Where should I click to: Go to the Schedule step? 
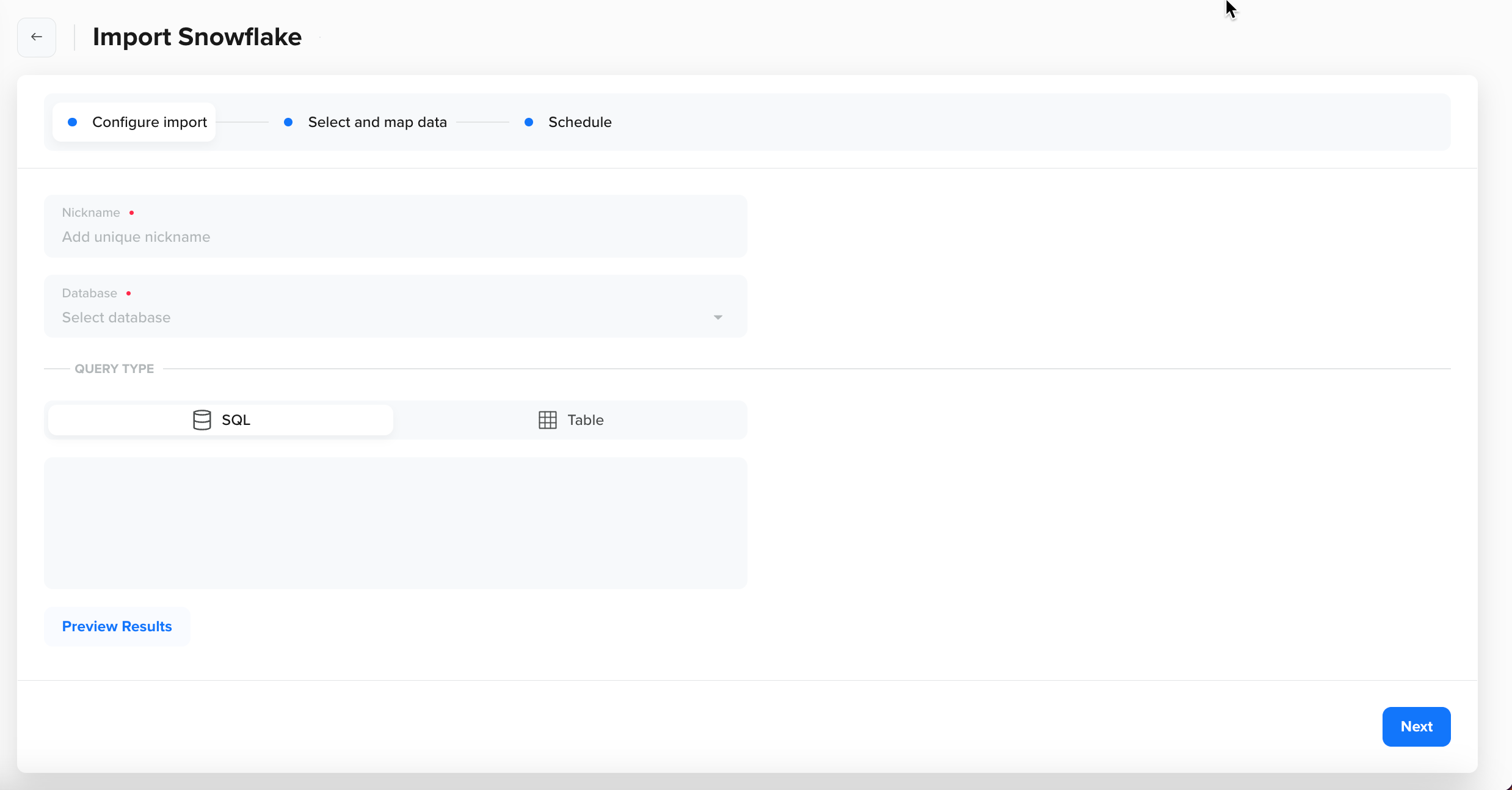(x=579, y=122)
